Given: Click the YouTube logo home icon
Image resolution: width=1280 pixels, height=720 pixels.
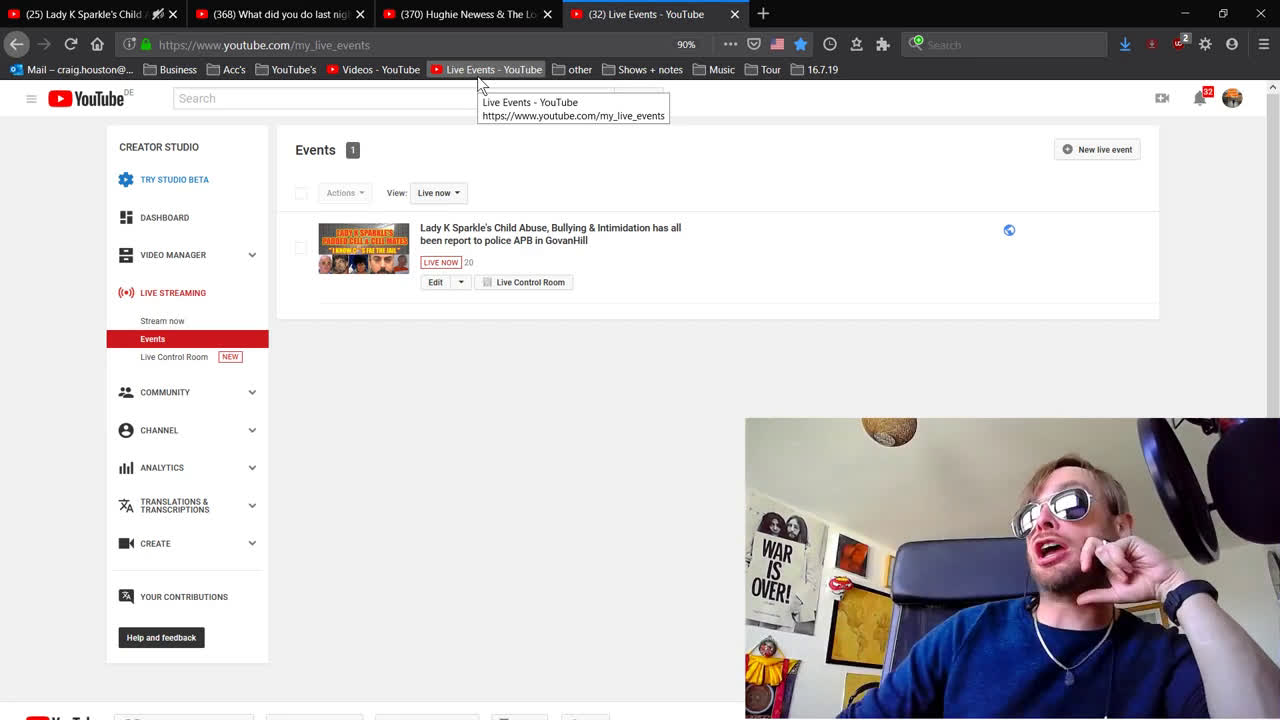Looking at the screenshot, I should click(x=86, y=98).
